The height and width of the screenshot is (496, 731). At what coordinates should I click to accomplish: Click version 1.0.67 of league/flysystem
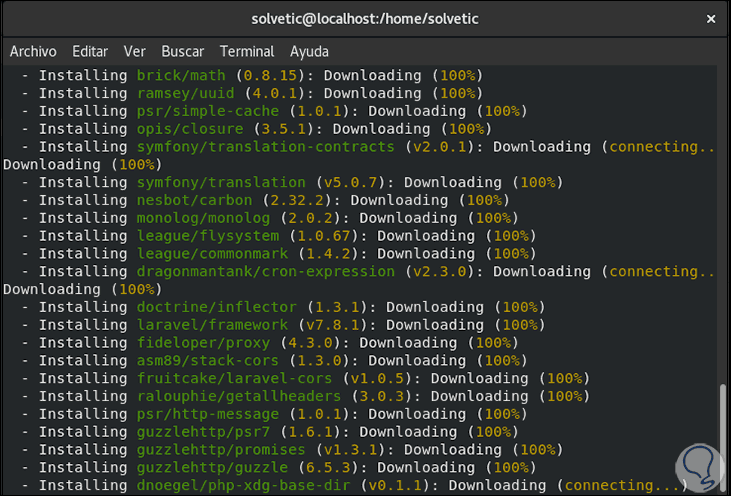coord(324,235)
